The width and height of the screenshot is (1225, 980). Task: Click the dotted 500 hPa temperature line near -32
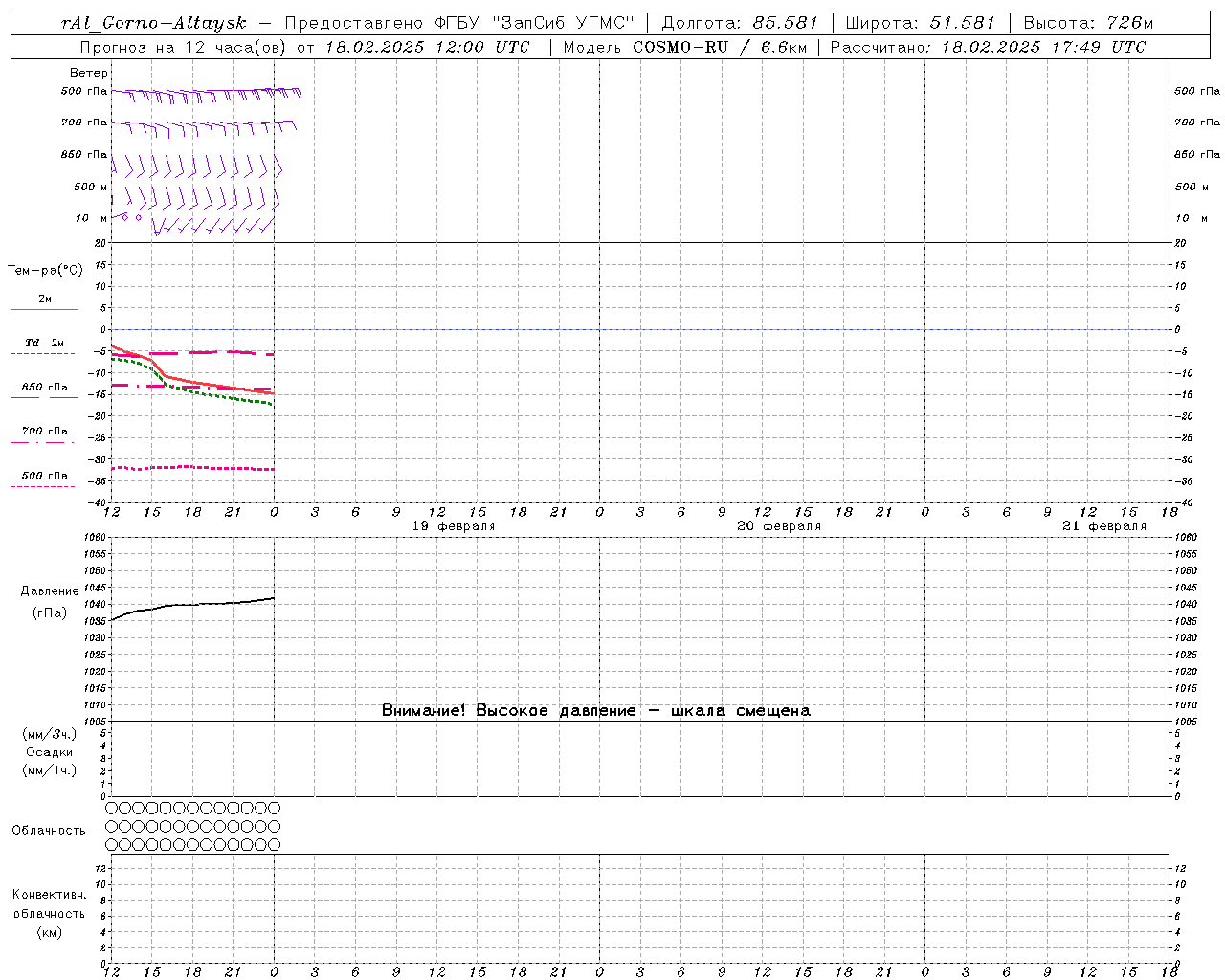(x=192, y=467)
